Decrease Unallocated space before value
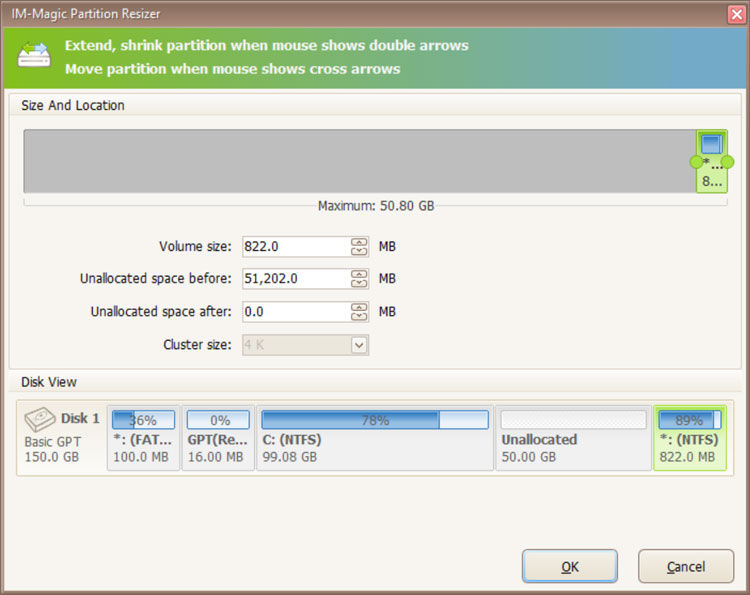This screenshot has height=595, width=750. click(359, 283)
